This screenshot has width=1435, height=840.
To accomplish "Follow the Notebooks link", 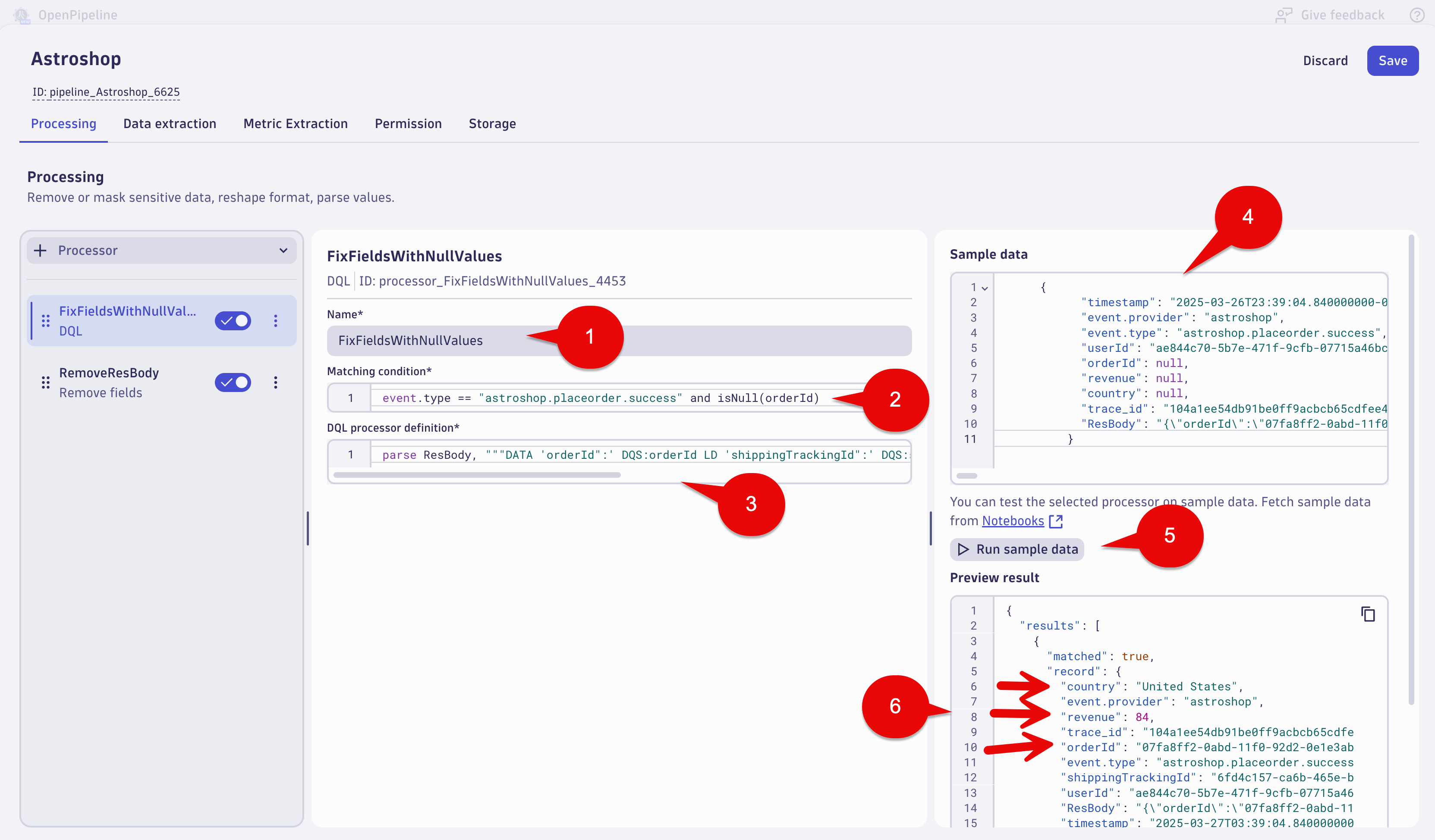I will 1013,521.
